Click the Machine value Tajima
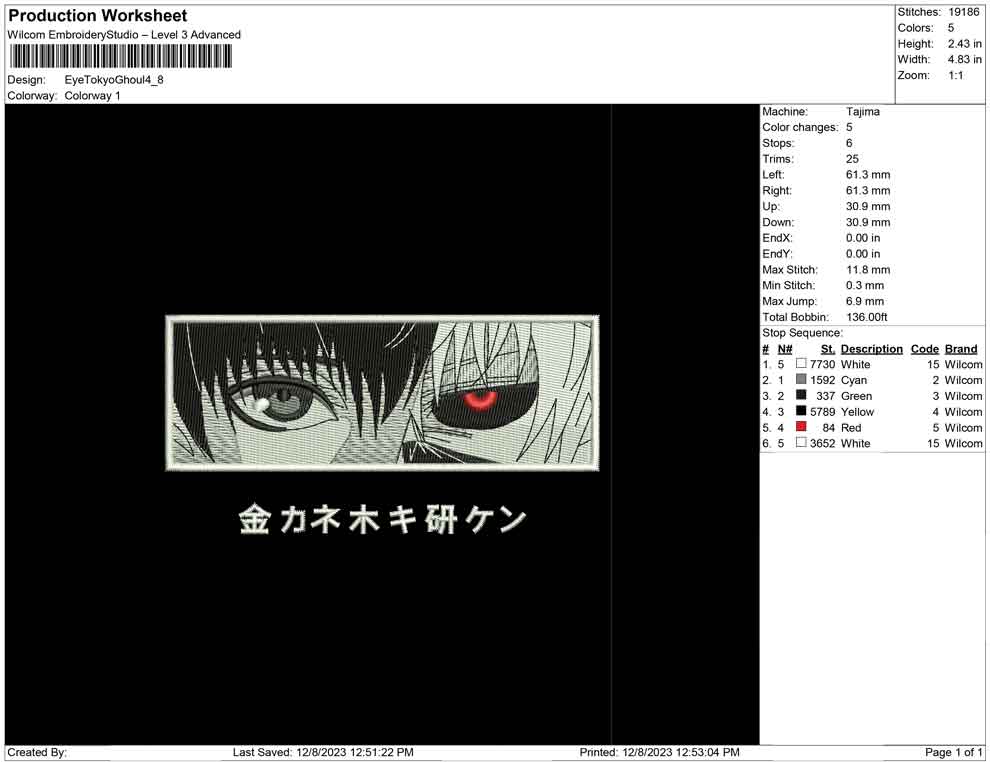This screenshot has width=990, height=762. (862, 112)
